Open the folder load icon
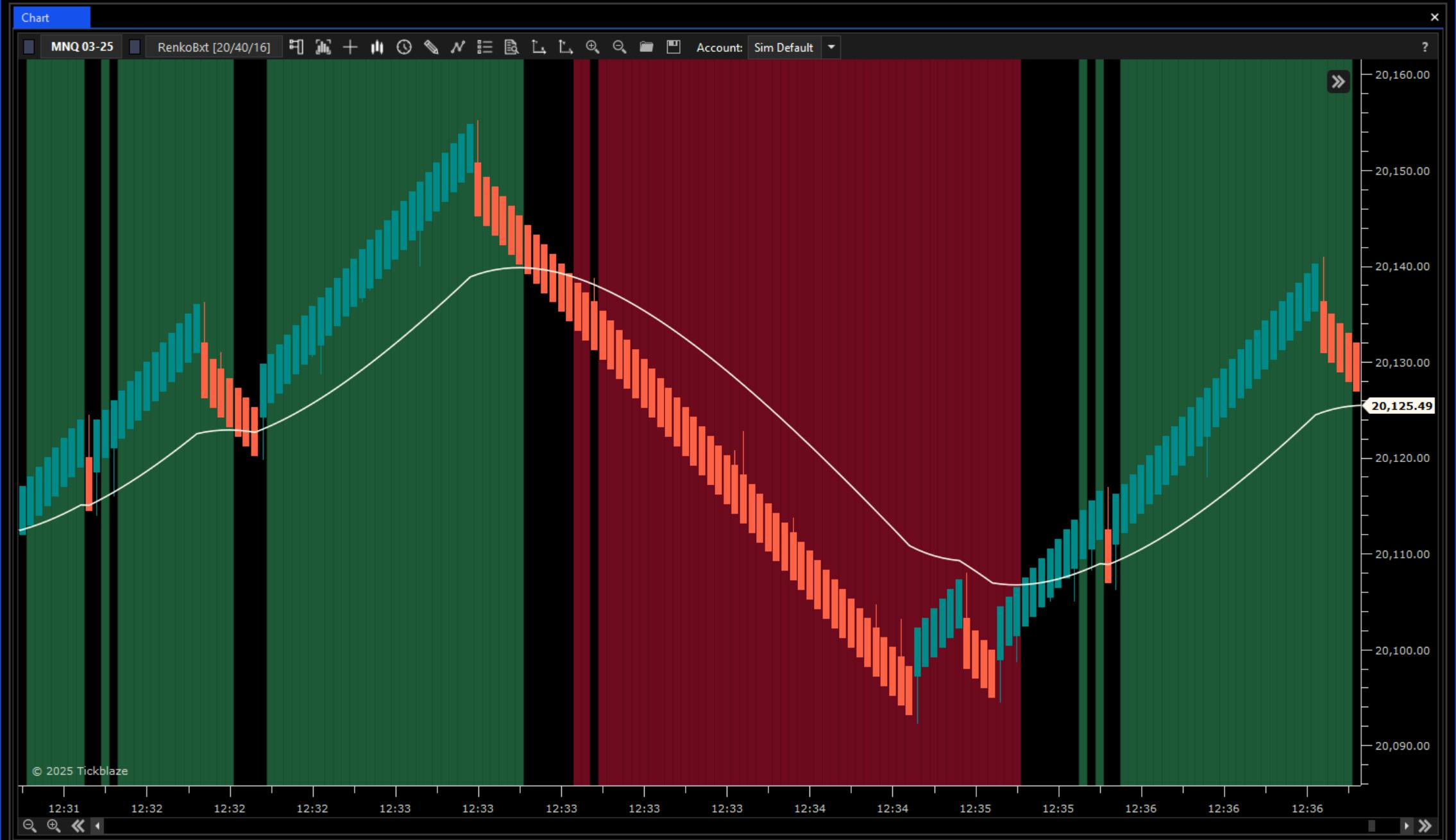Screen dimensions: 1456x840 click(647, 47)
